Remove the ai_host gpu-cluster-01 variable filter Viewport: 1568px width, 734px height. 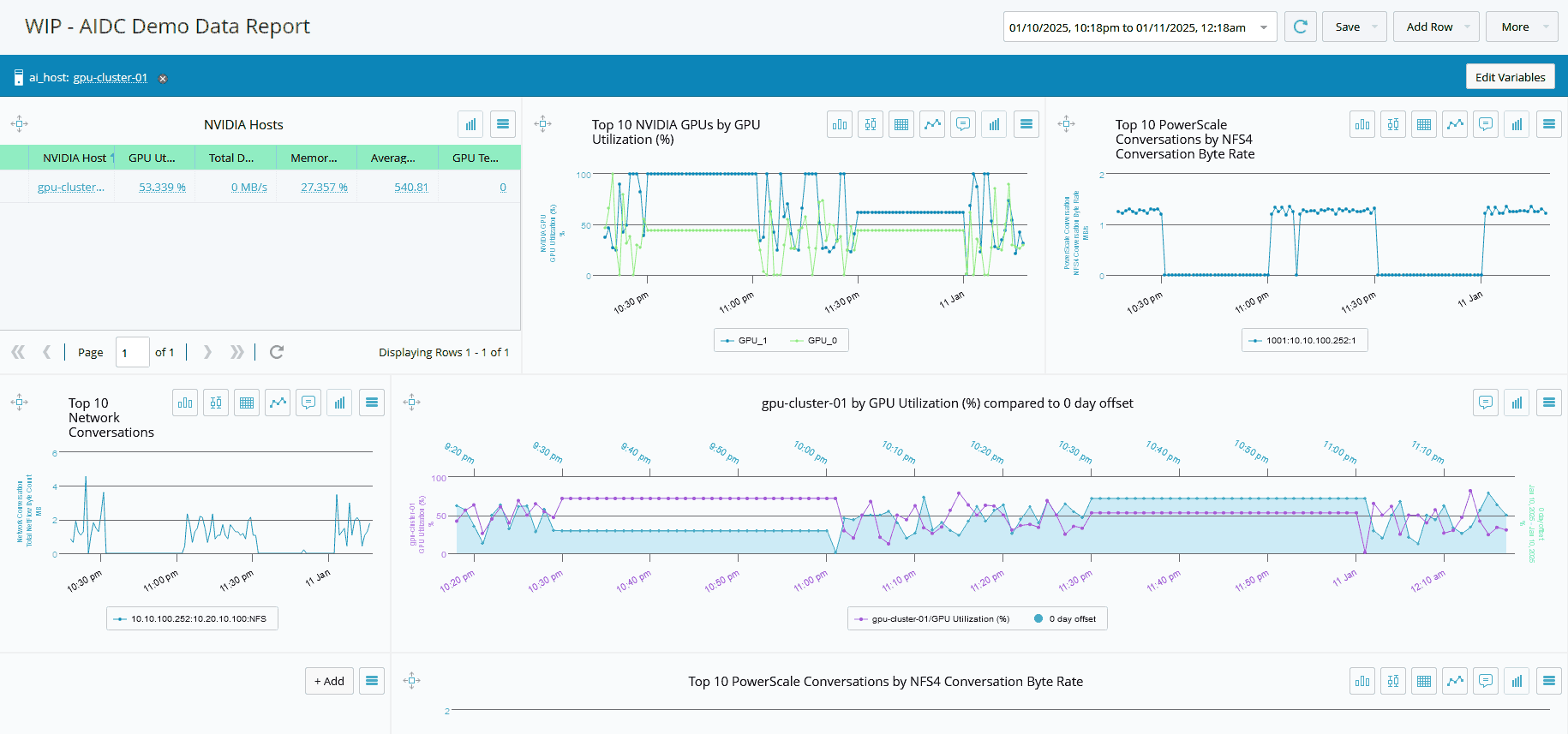163,79
